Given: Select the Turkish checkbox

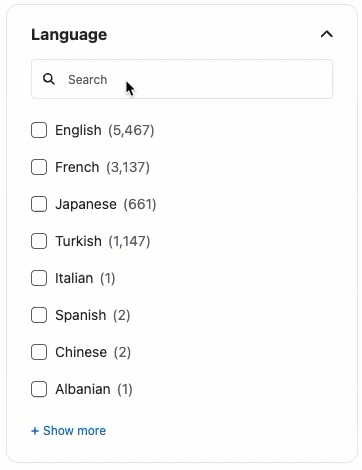Looking at the screenshot, I should click(x=39, y=241).
